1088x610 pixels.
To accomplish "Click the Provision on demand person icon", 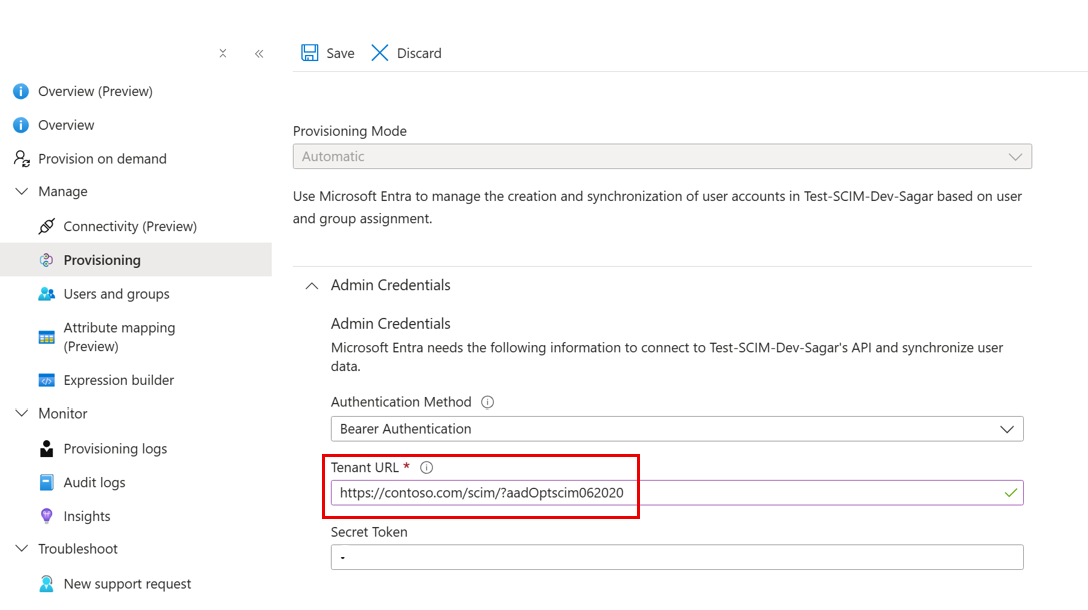I will click(x=22, y=158).
